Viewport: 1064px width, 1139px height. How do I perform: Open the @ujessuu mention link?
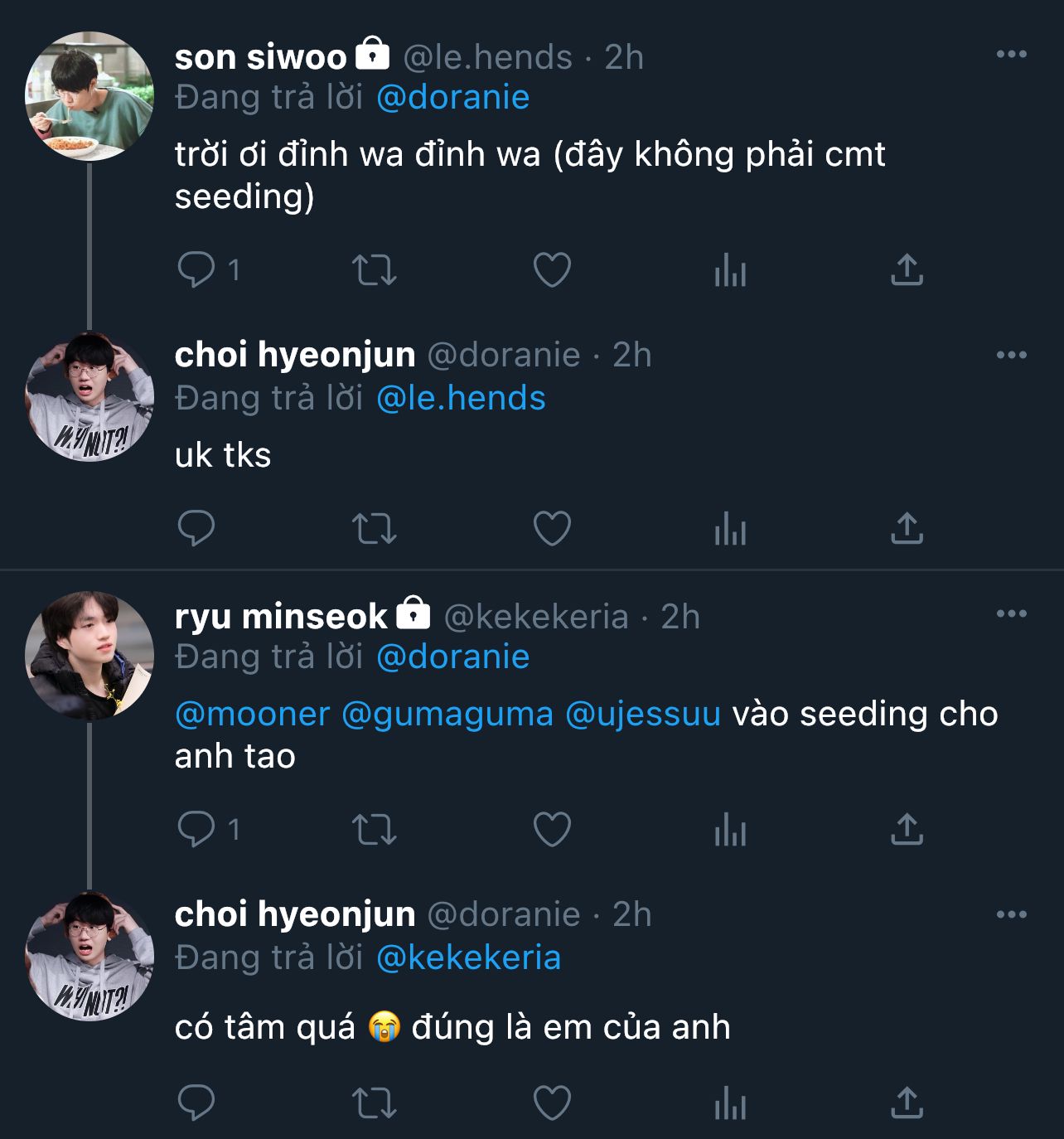pyautogui.click(x=643, y=715)
